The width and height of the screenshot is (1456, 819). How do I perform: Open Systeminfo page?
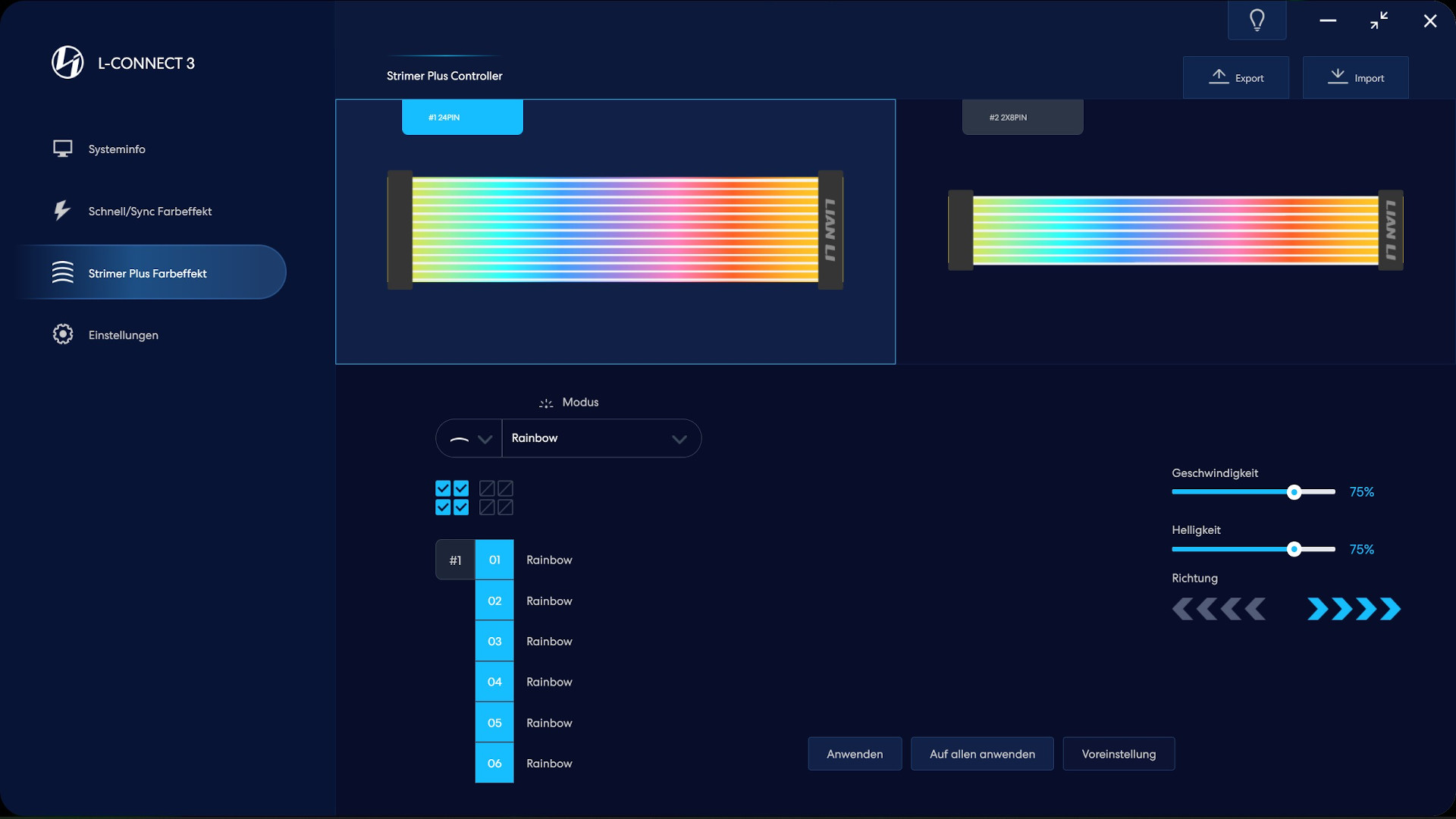(117, 149)
